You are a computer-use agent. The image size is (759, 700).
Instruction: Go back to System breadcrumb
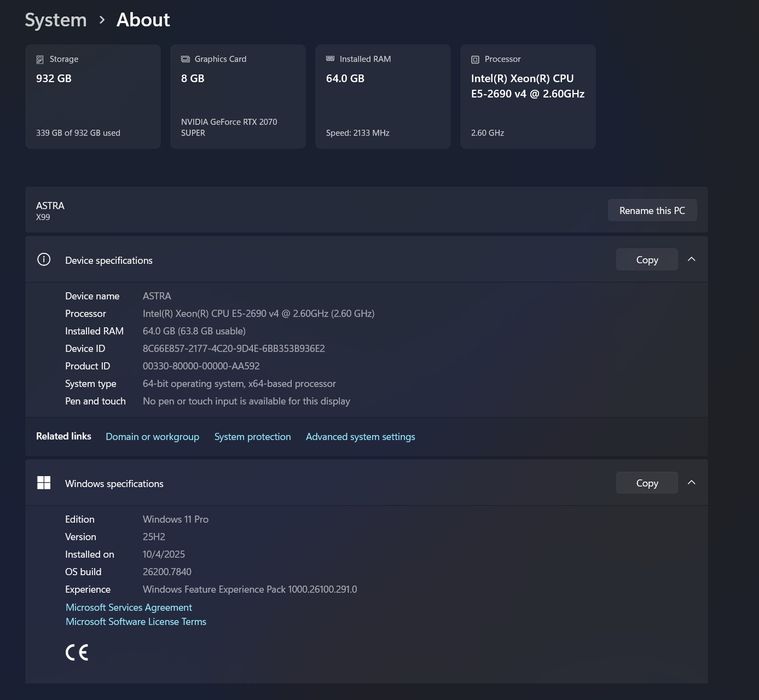click(x=56, y=20)
